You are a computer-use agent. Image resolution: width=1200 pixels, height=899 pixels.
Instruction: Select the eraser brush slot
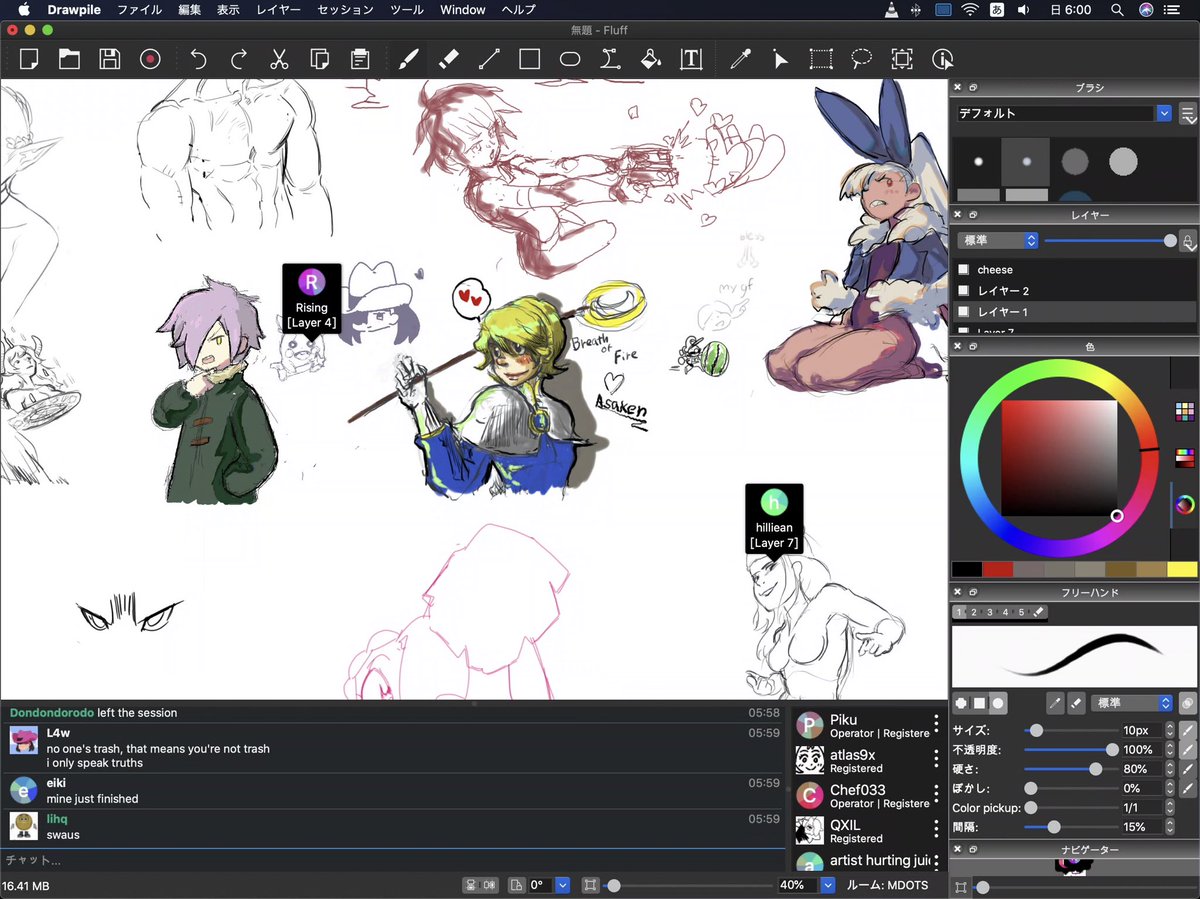pos(1038,612)
